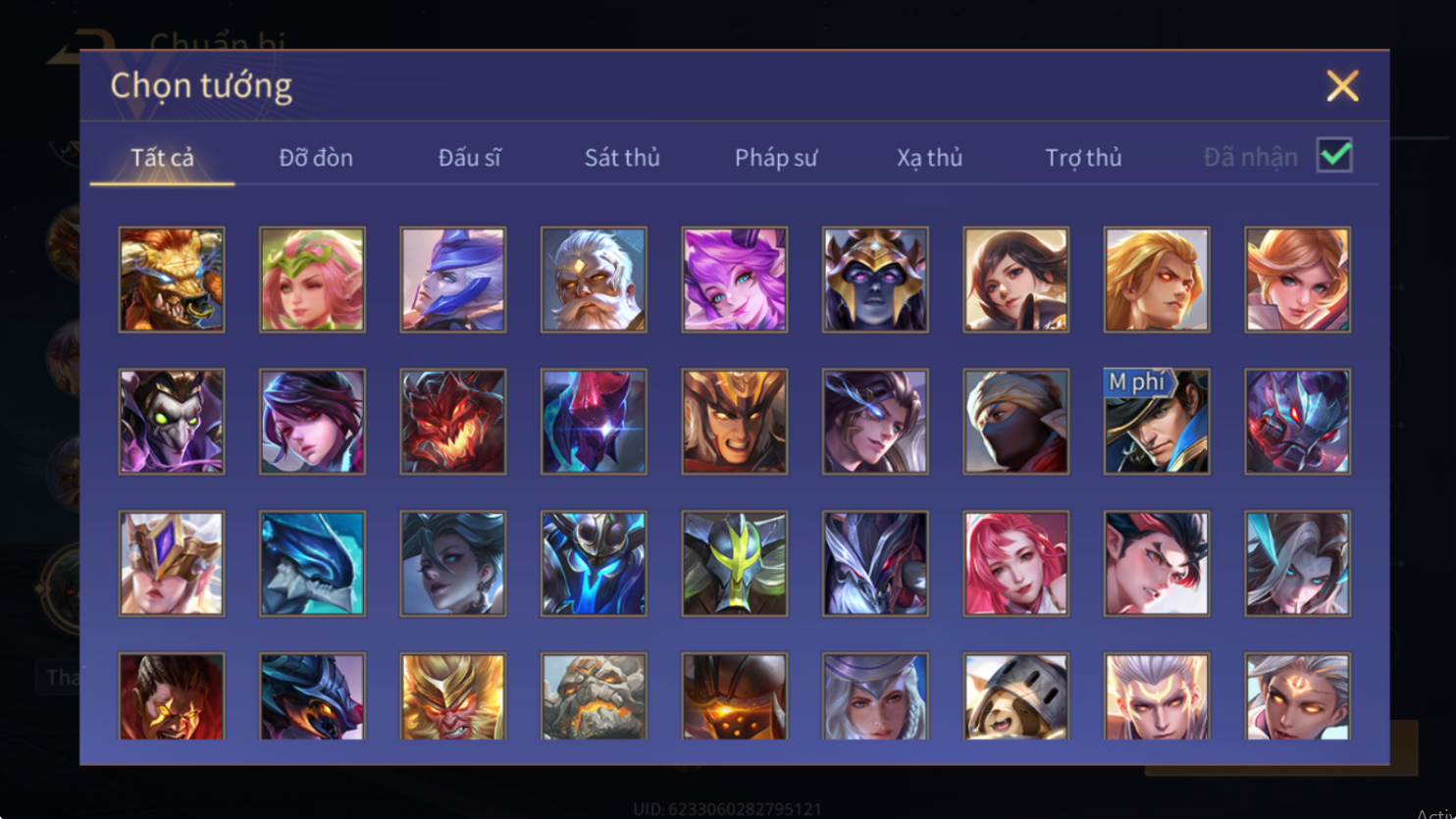Show the 'Sát thủ' heroes tab
Screen dimensions: 1456x819
(622, 157)
